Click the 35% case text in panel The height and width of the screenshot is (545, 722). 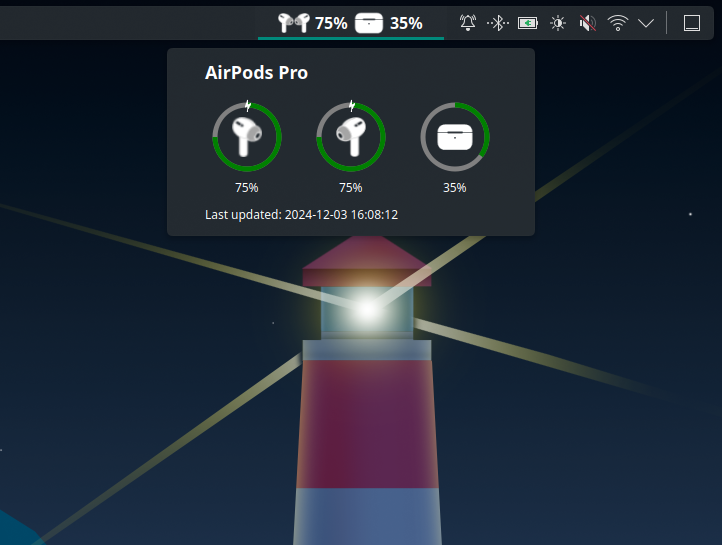pos(406,23)
